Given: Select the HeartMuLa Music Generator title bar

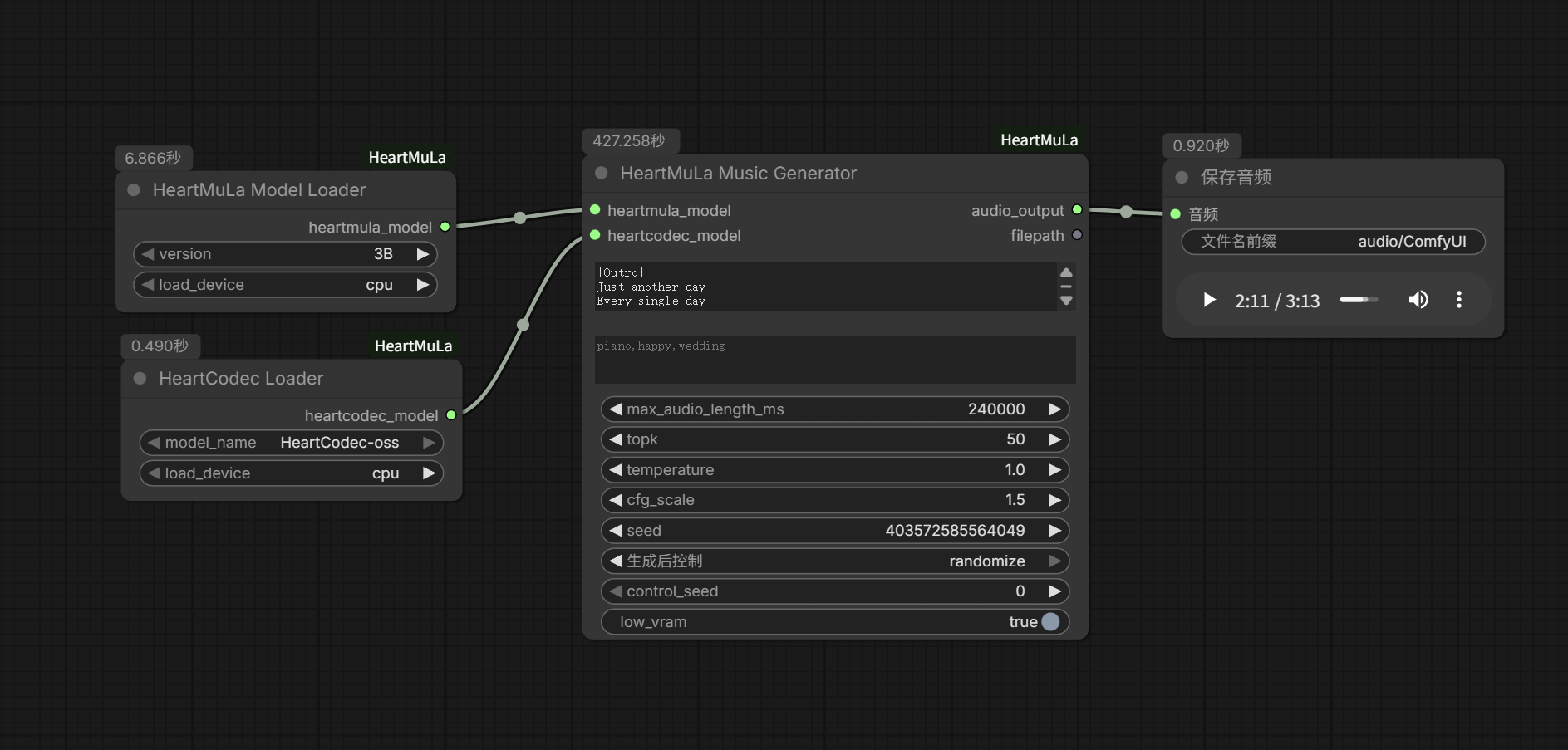Looking at the screenshot, I should [x=835, y=174].
